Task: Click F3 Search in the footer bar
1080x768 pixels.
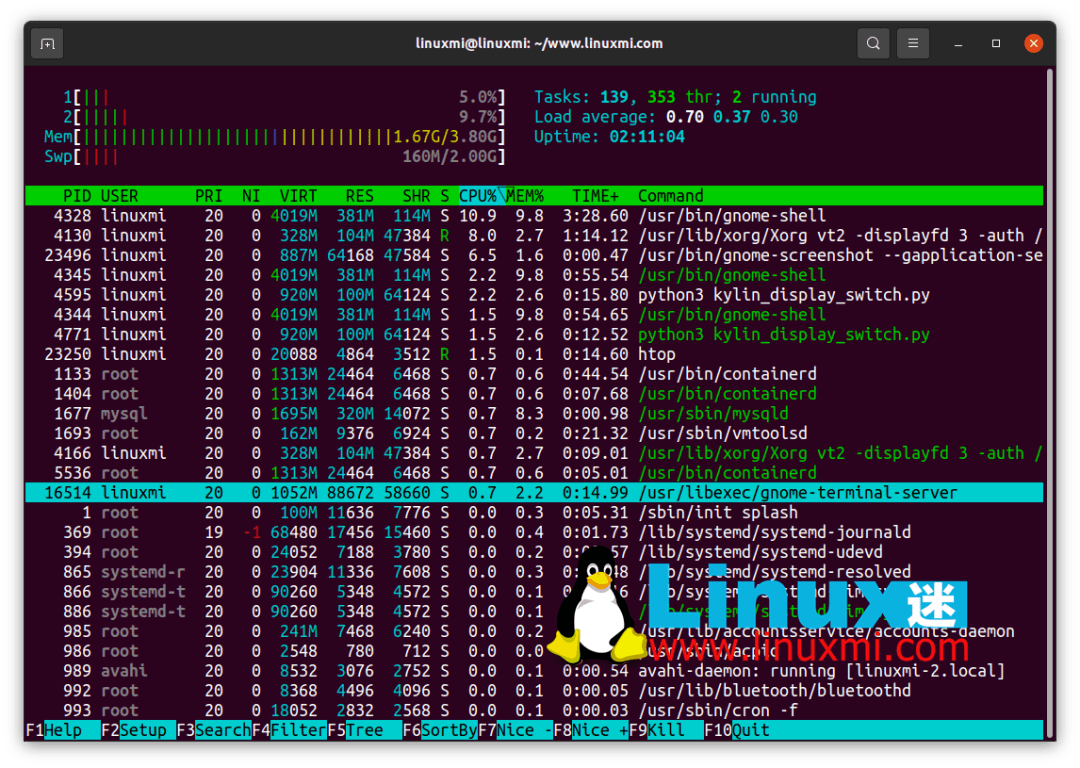Action: pyautogui.click(x=214, y=730)
